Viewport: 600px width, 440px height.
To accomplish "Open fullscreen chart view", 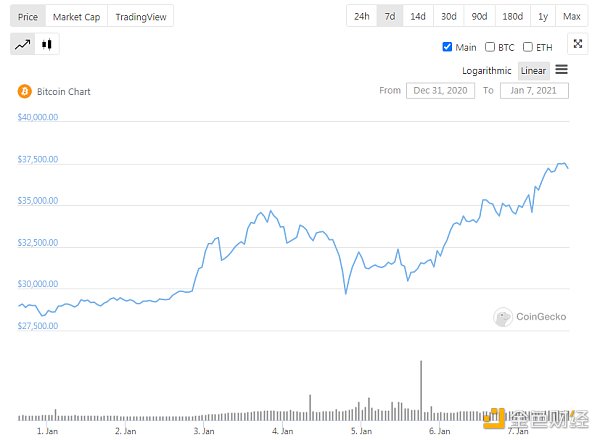I will 577,44.
